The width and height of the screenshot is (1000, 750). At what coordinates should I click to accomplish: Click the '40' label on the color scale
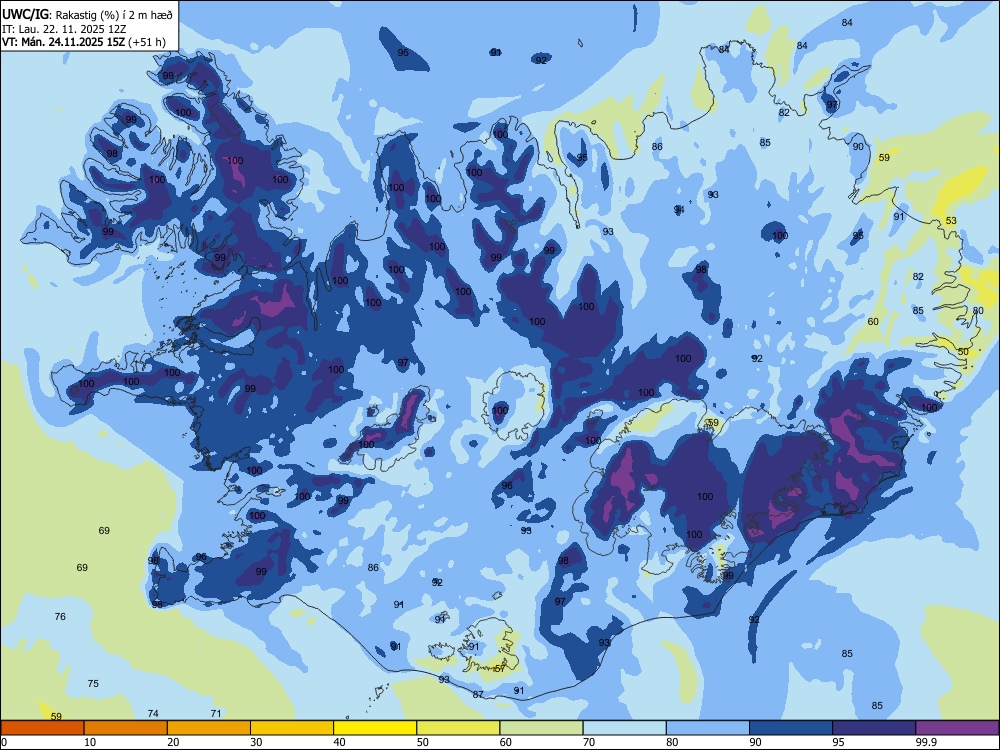click(x=340, y=742)
